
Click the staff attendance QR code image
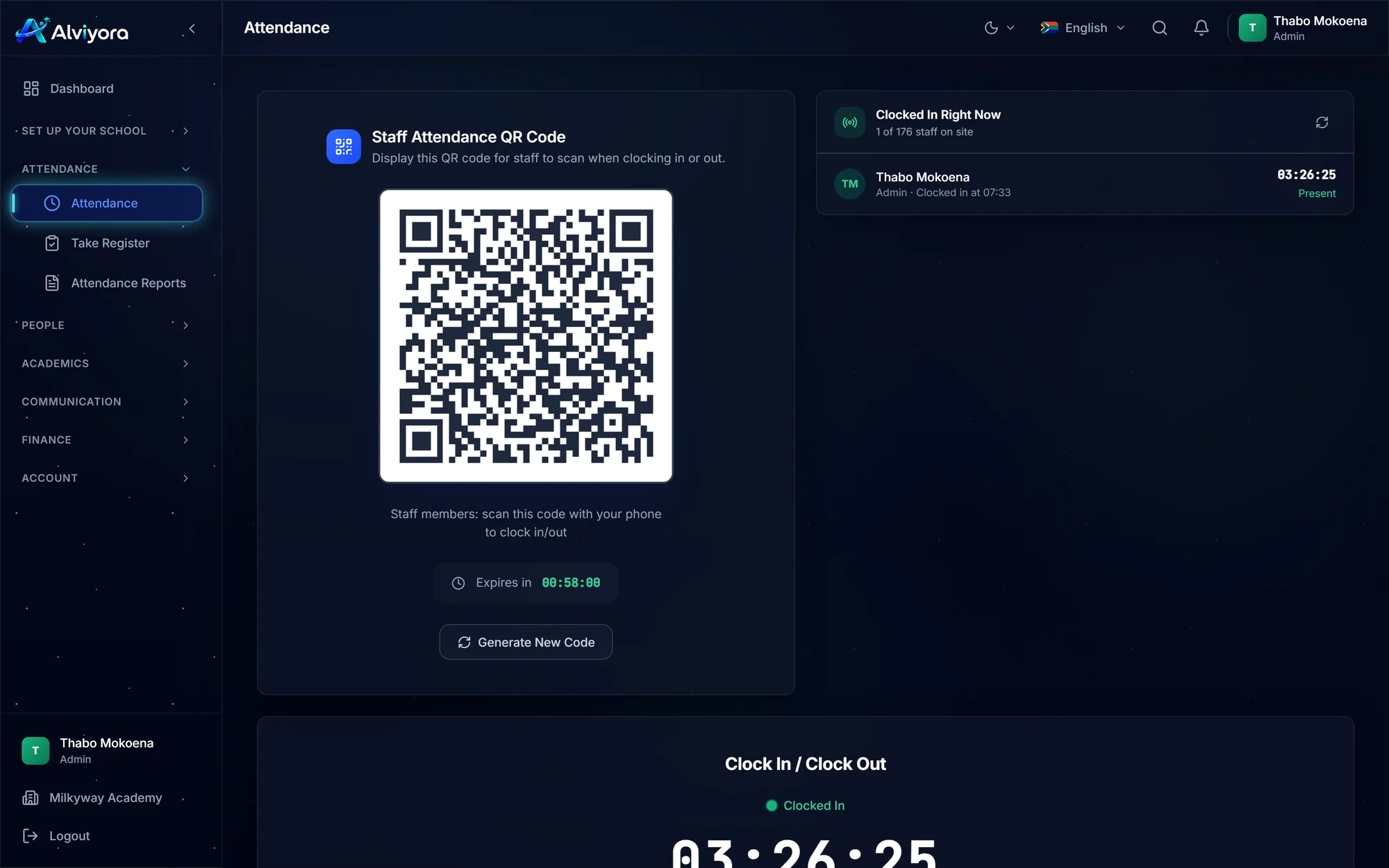tap(526, 336)
